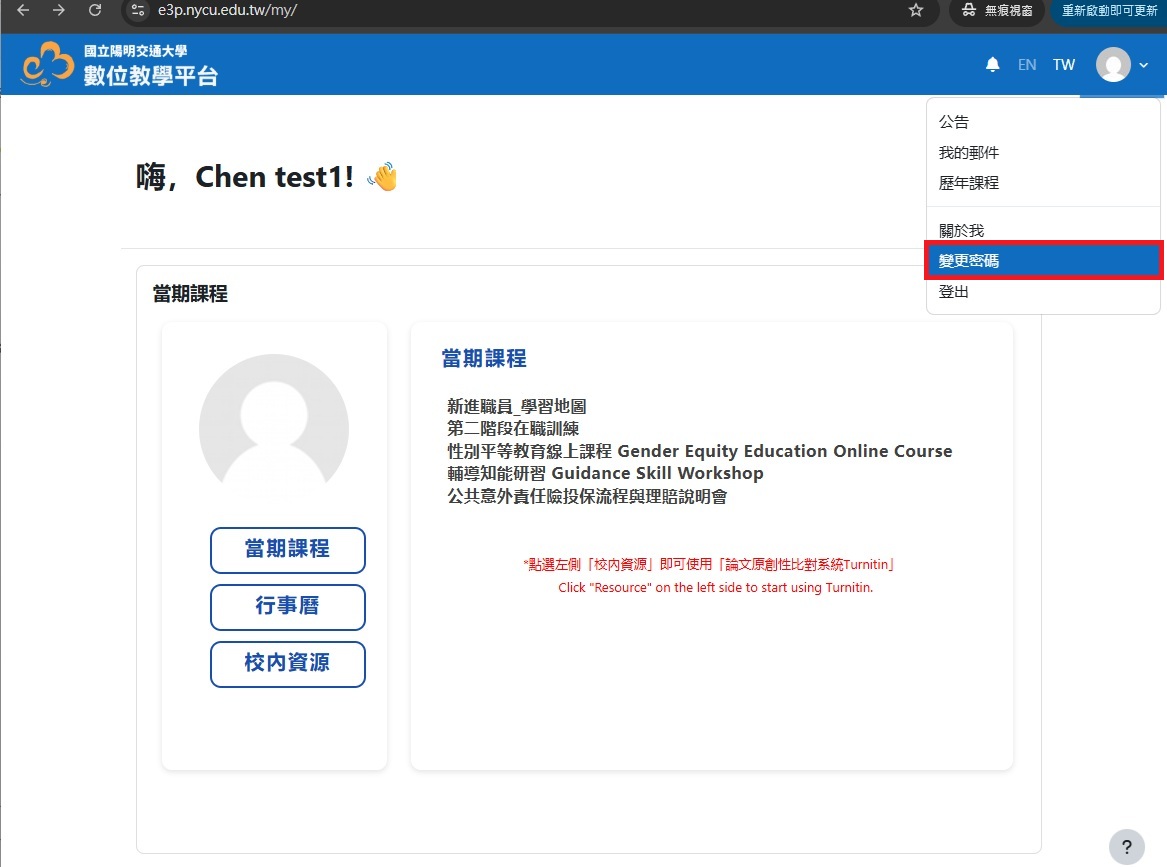Collapse the user menu chevron

(x=1144, y=65)
